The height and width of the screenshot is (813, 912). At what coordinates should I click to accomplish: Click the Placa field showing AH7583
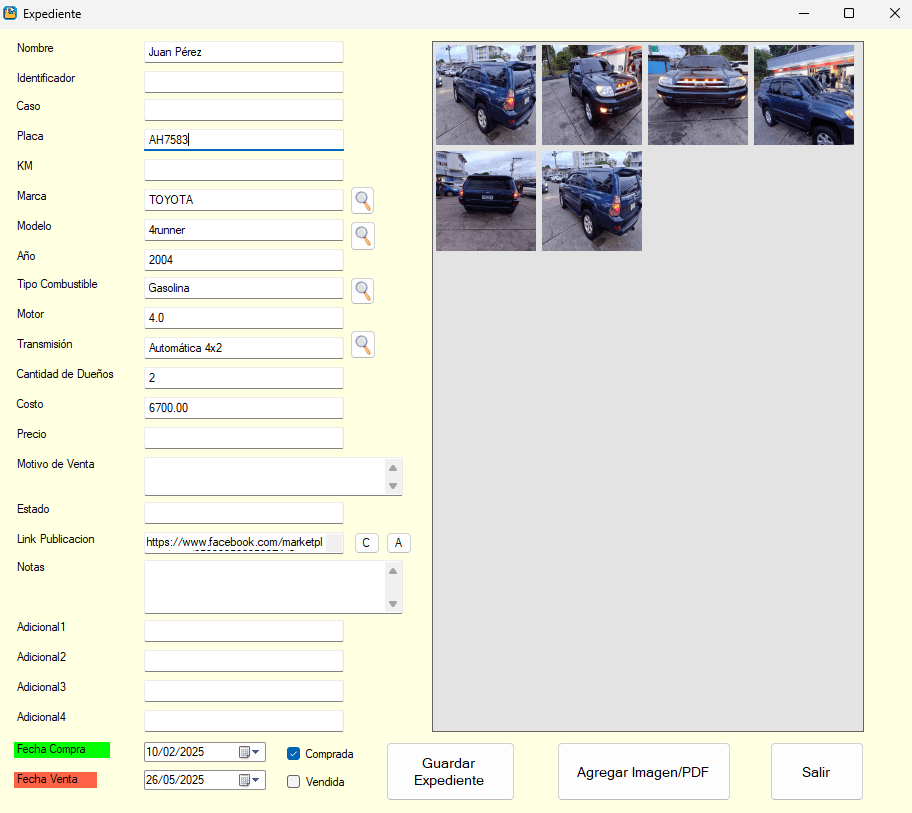pyautogui.click(x=244, y=140)
